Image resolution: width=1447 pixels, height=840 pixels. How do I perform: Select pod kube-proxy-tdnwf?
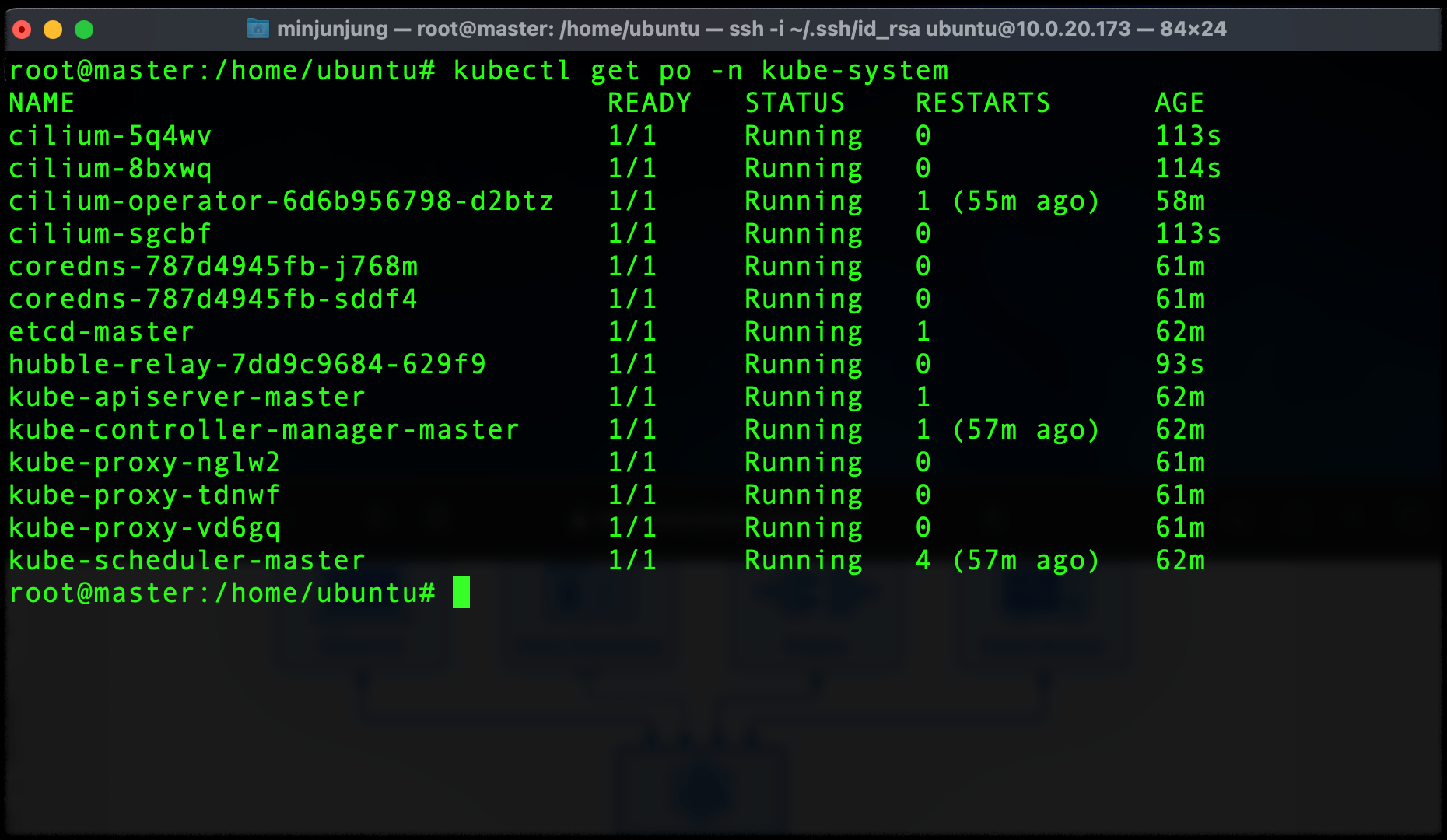(144, 495)
